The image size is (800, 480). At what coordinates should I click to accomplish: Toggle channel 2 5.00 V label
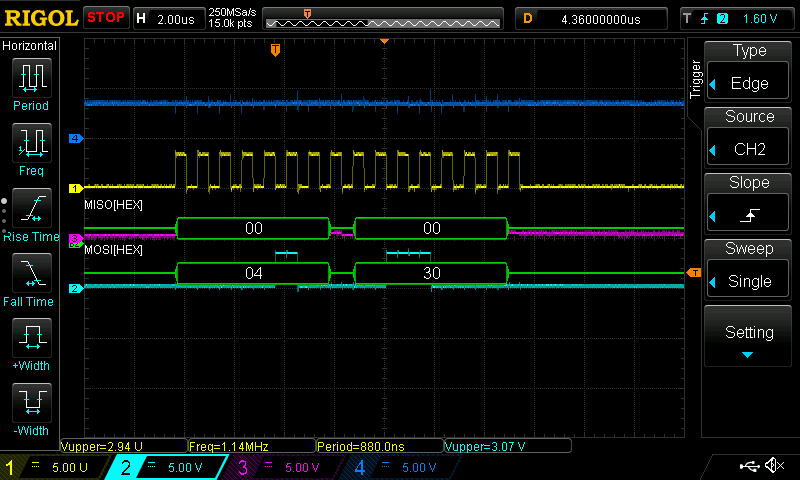166,467
